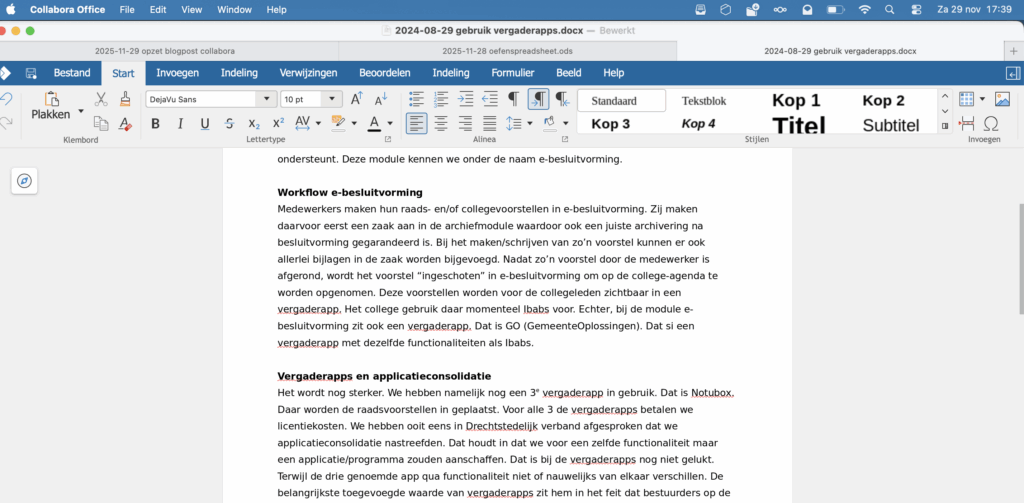Insert a special character with the Omega icon
Screen dimensions: 1024x503
click(x=991, y=124)
